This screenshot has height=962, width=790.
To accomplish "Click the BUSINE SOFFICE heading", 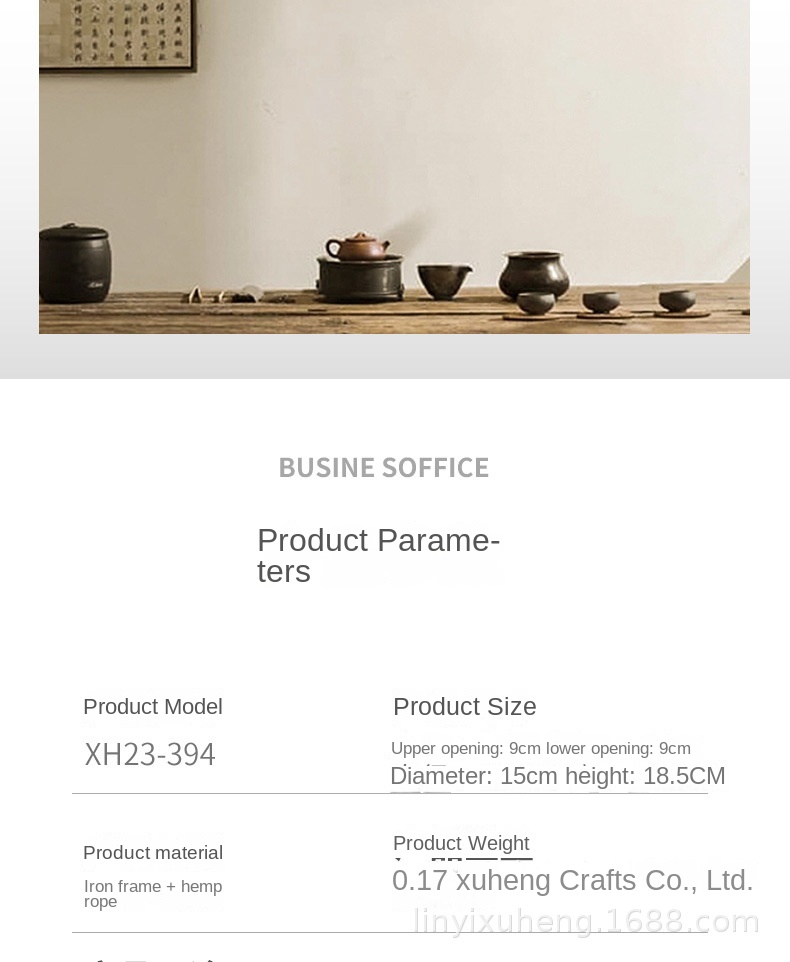I will (x=384, y=467).
